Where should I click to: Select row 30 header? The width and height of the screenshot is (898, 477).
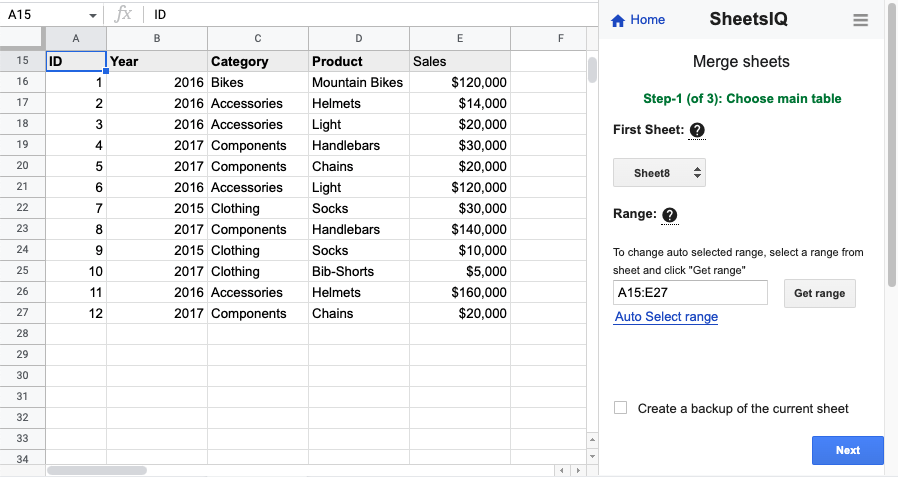coord(22,376)
